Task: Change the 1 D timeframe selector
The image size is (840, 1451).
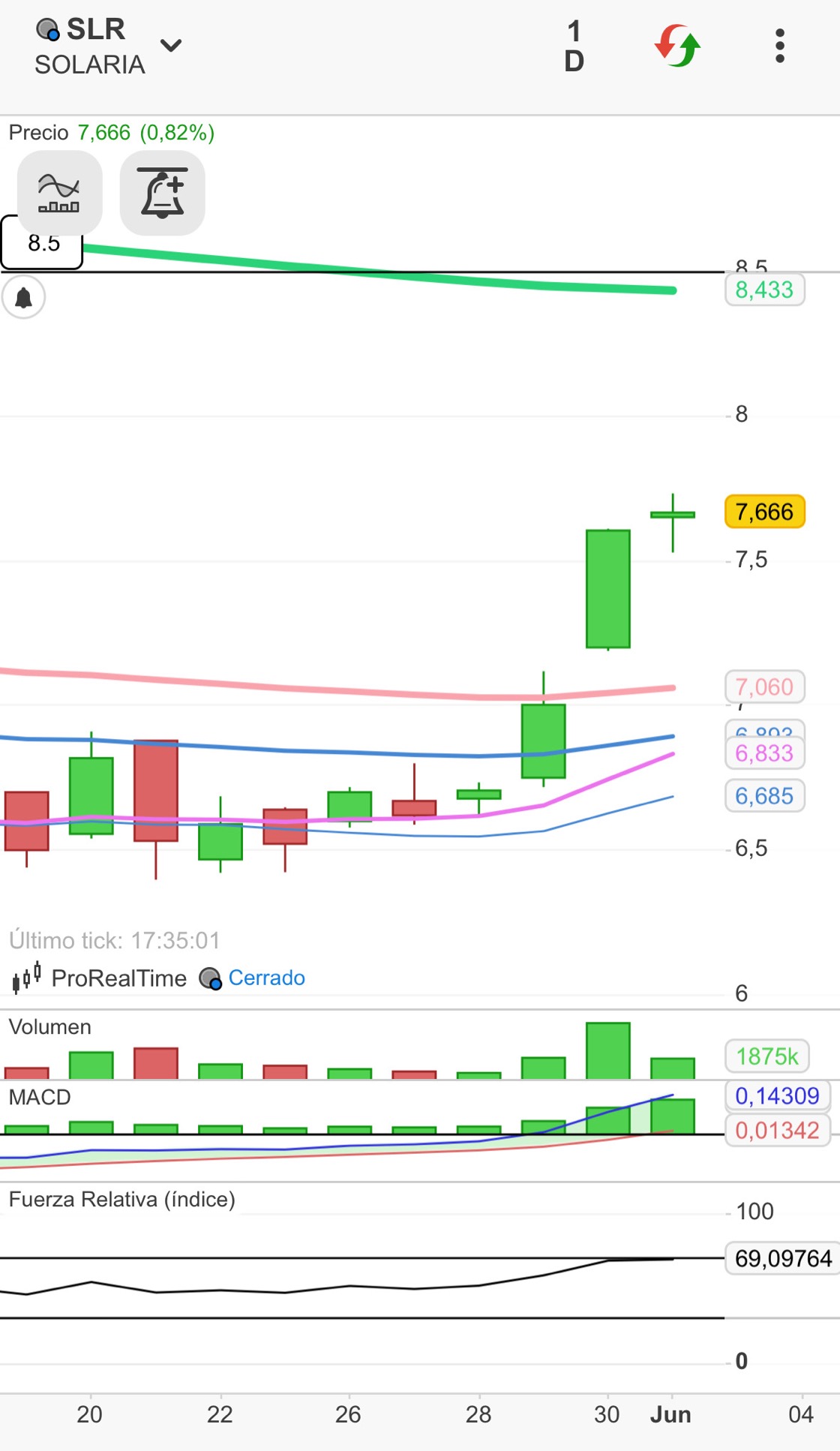Action: tap(574, 46)
